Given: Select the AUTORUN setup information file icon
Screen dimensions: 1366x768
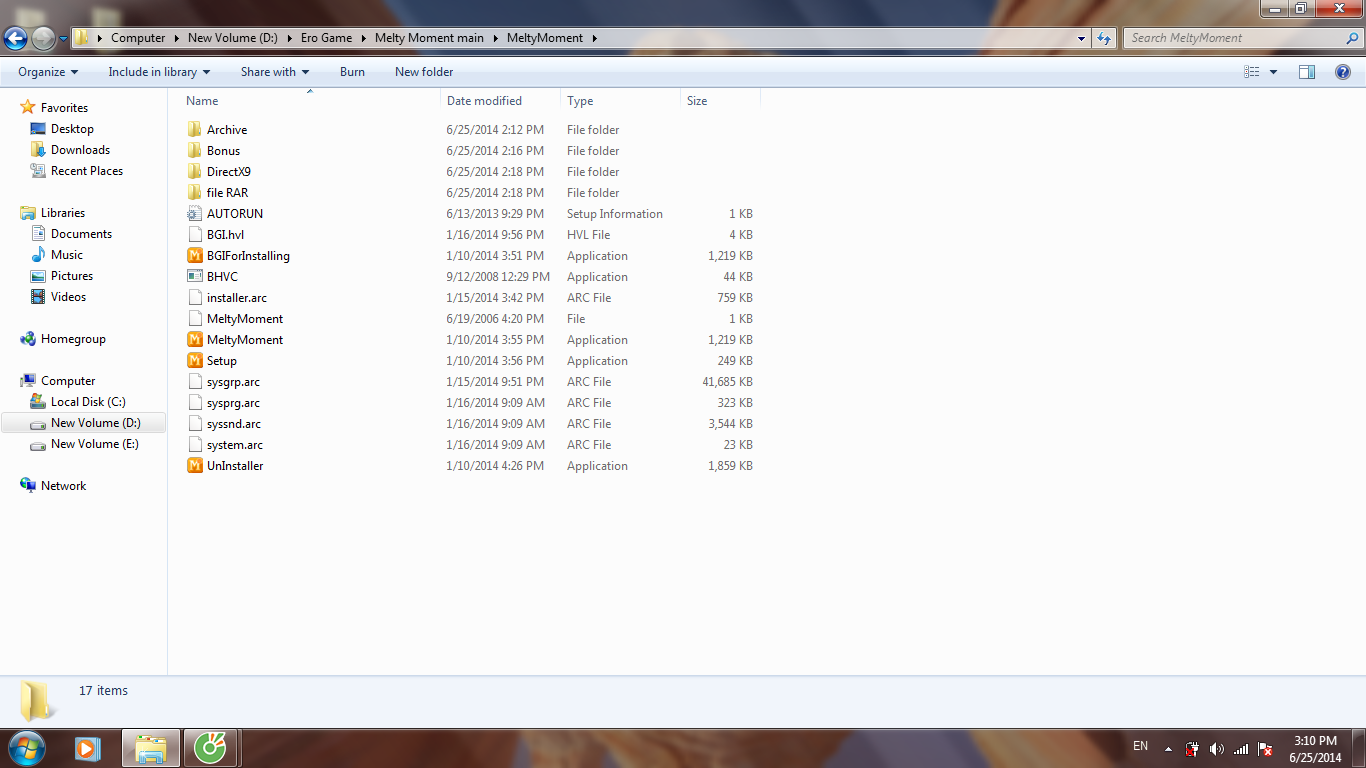Looking at the screenshot, I should (195, 214).
